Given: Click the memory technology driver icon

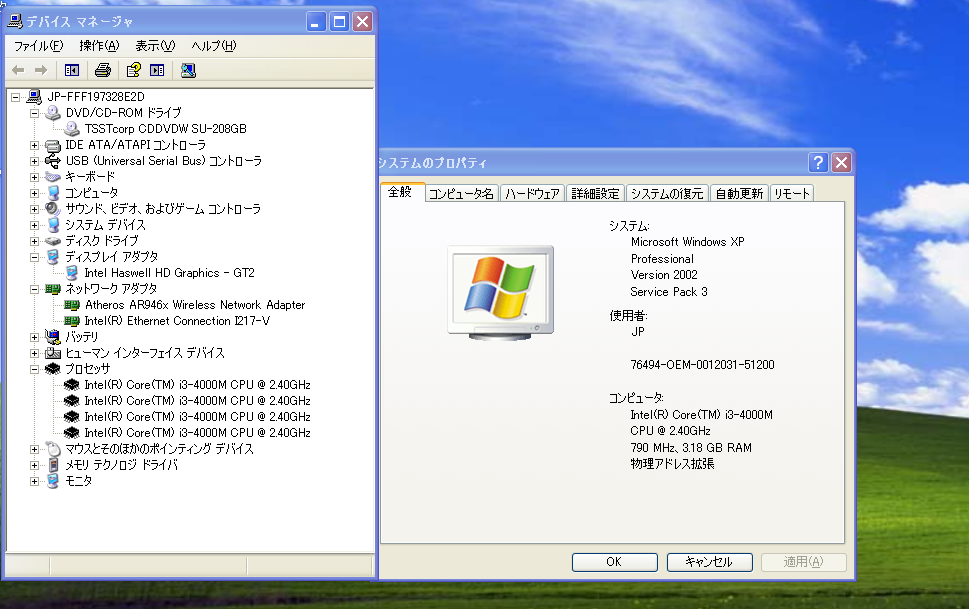Looking at the screenshot, I should 53,465.
